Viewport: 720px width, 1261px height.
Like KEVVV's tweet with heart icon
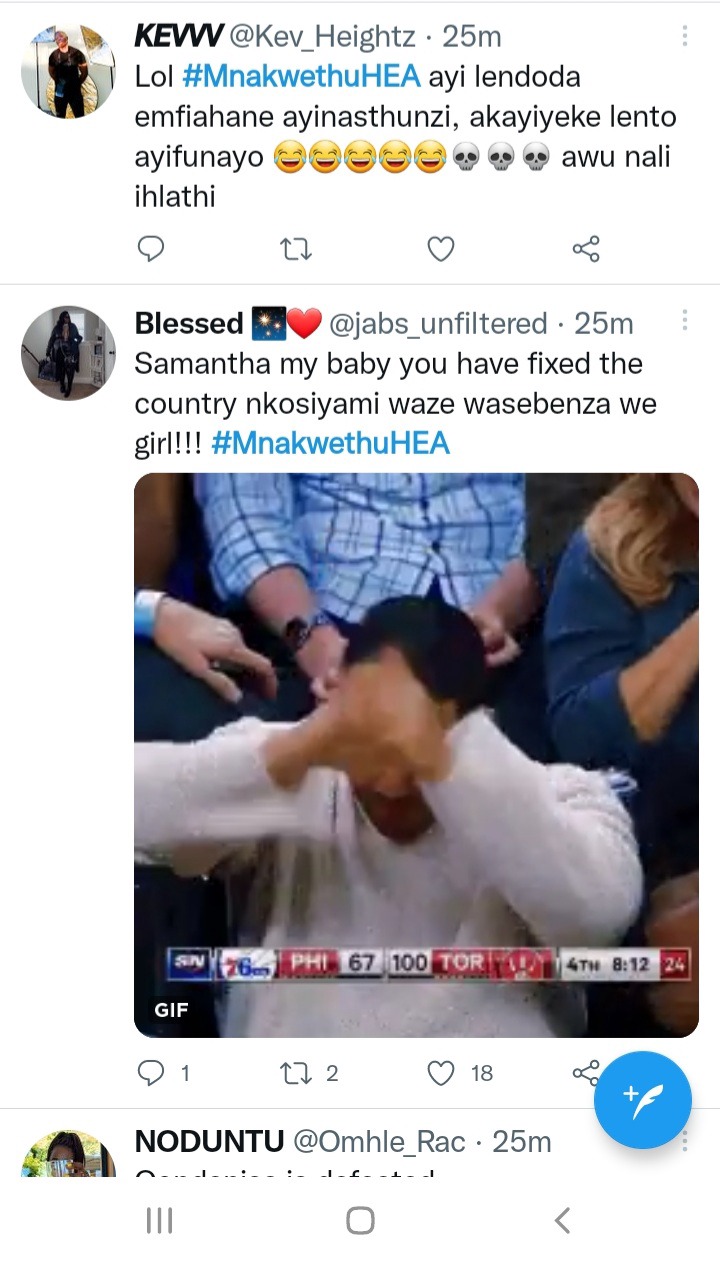pyautogui.click(x=441, y=248)
